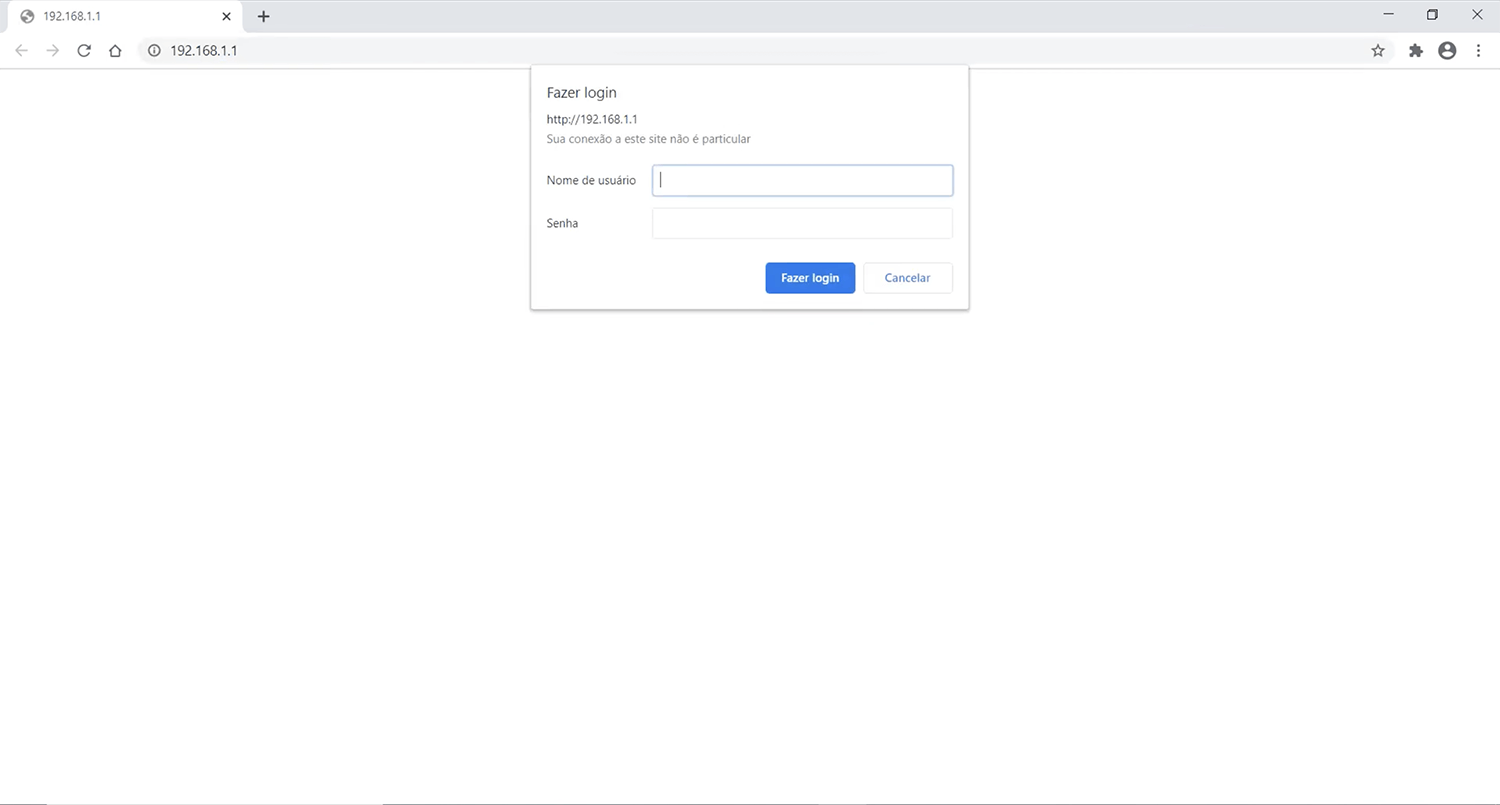This screenshot has width=1500, height=805.
Task: Close the 192.168.1.1 tab
Action: (x=227, y=17)
